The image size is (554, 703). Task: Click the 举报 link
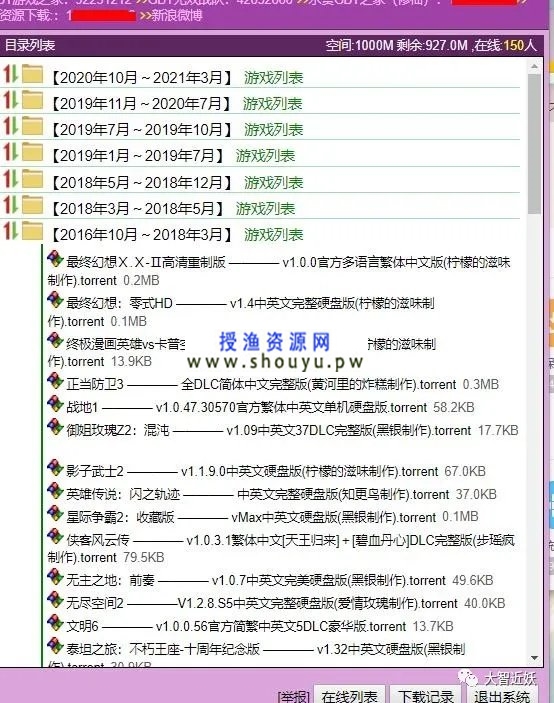click(294, 696)
